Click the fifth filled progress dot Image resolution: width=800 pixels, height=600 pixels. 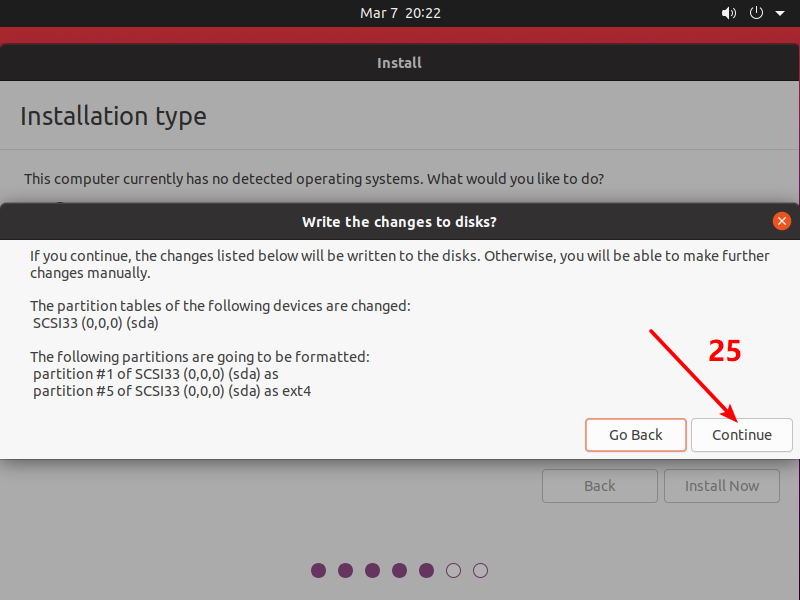pyautogui.click(x=427, y=571)
